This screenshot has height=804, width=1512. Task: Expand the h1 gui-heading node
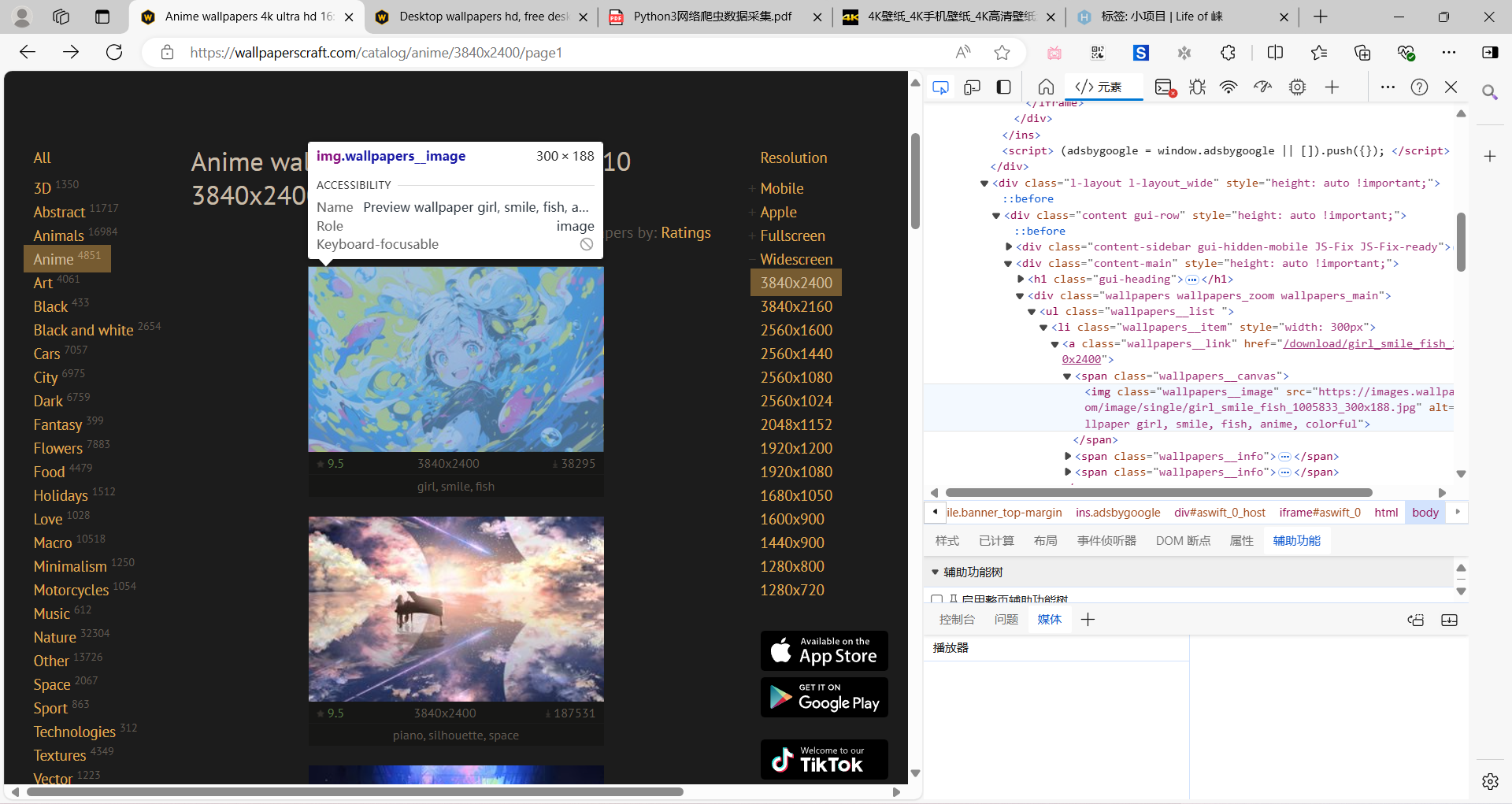tap(1021, 280)
